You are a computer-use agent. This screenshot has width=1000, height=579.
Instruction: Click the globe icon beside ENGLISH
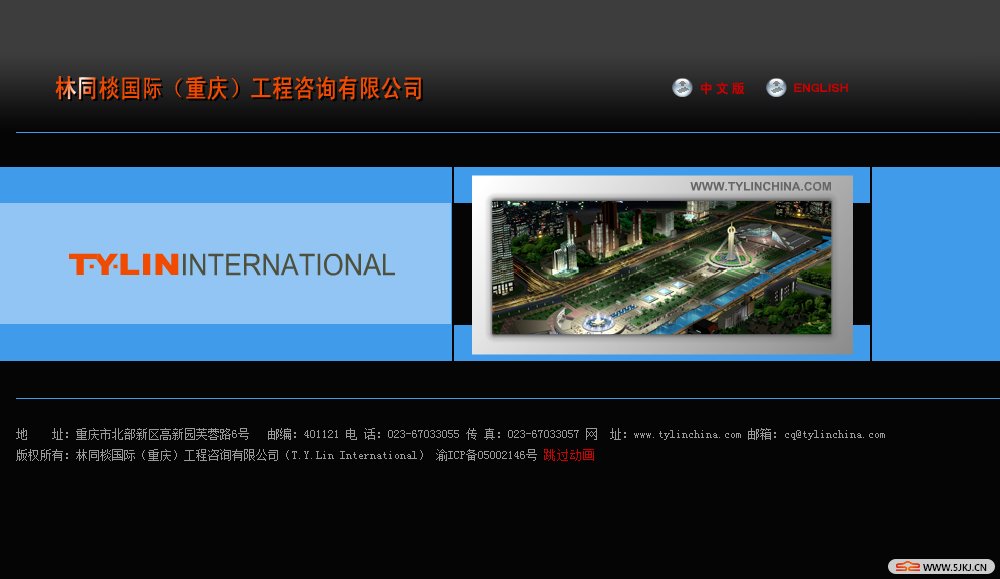point(776,87)
